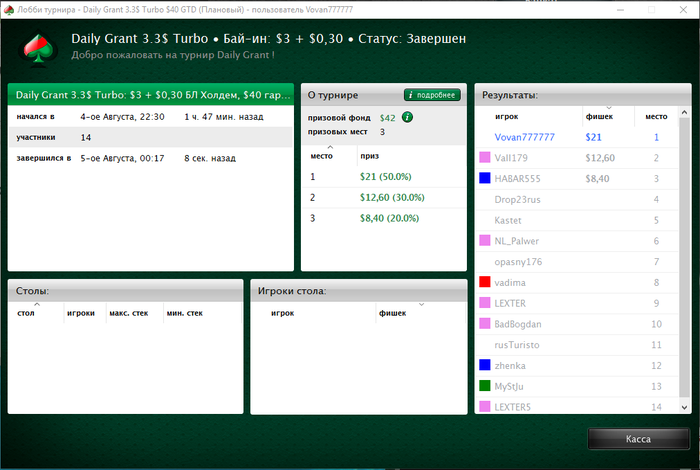This screenshot has width=700, height=470.
Task: Select player vadima in results
Action: 577,283
